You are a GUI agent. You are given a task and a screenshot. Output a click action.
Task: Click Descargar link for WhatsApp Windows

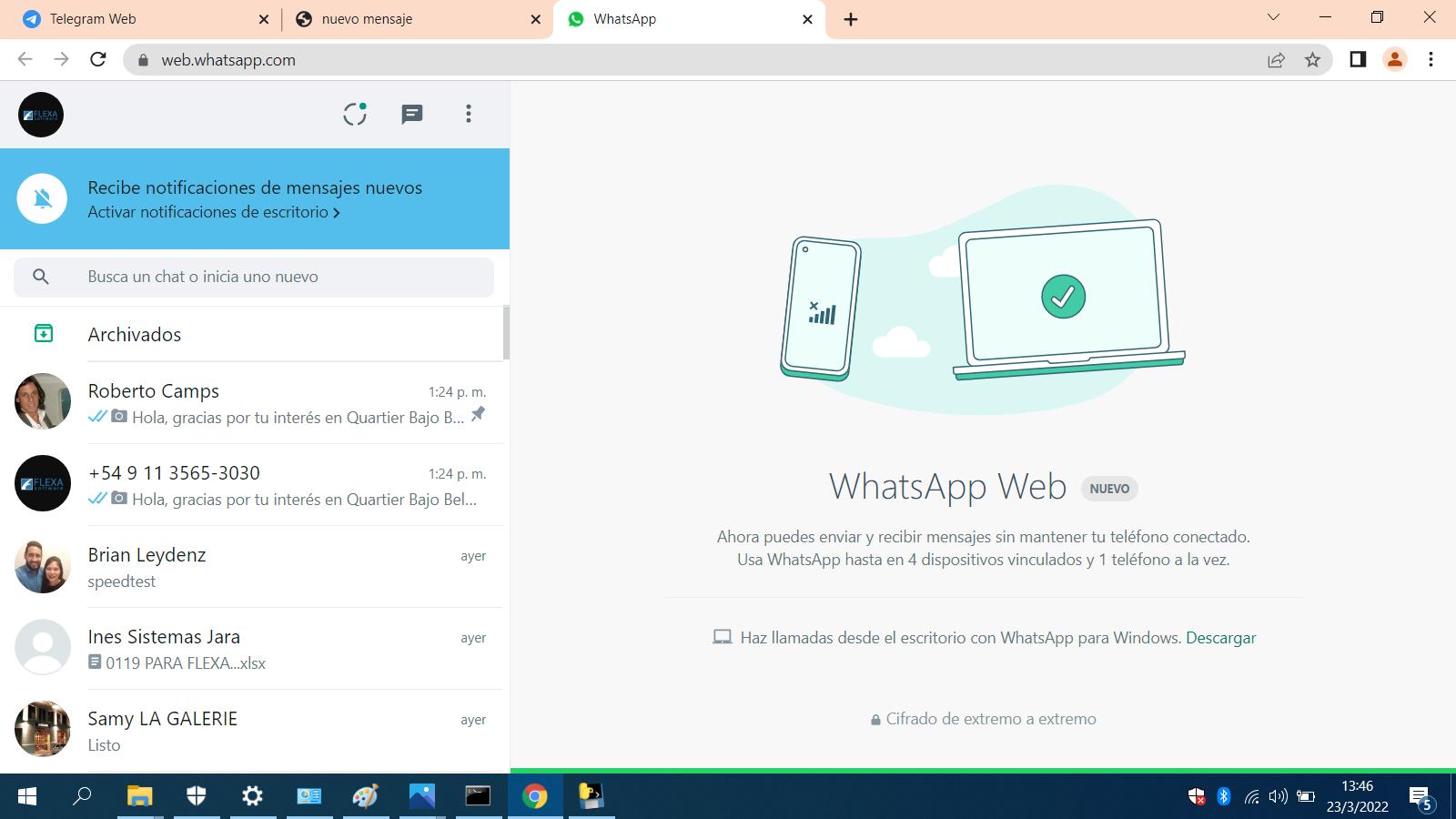(x=1220, y=638)
